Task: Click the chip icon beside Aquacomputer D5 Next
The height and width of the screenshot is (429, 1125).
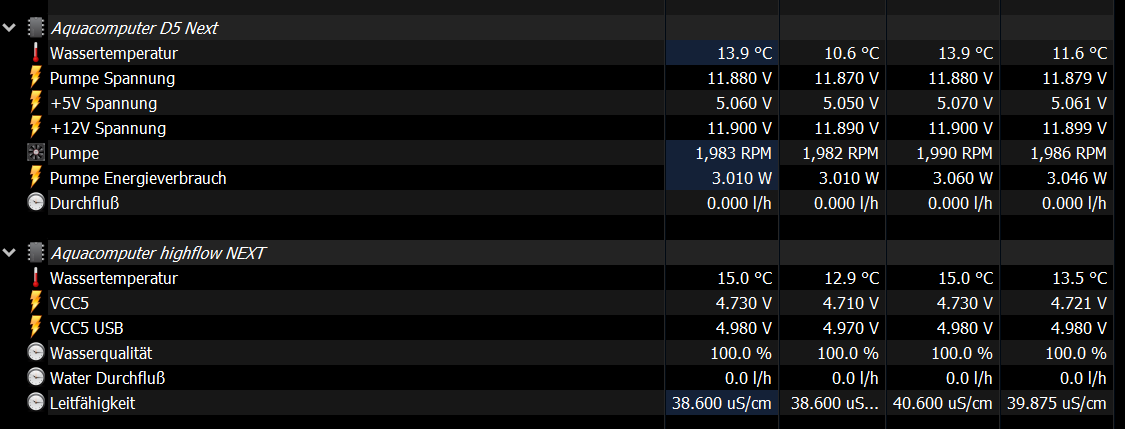Action: pos(35,29)
